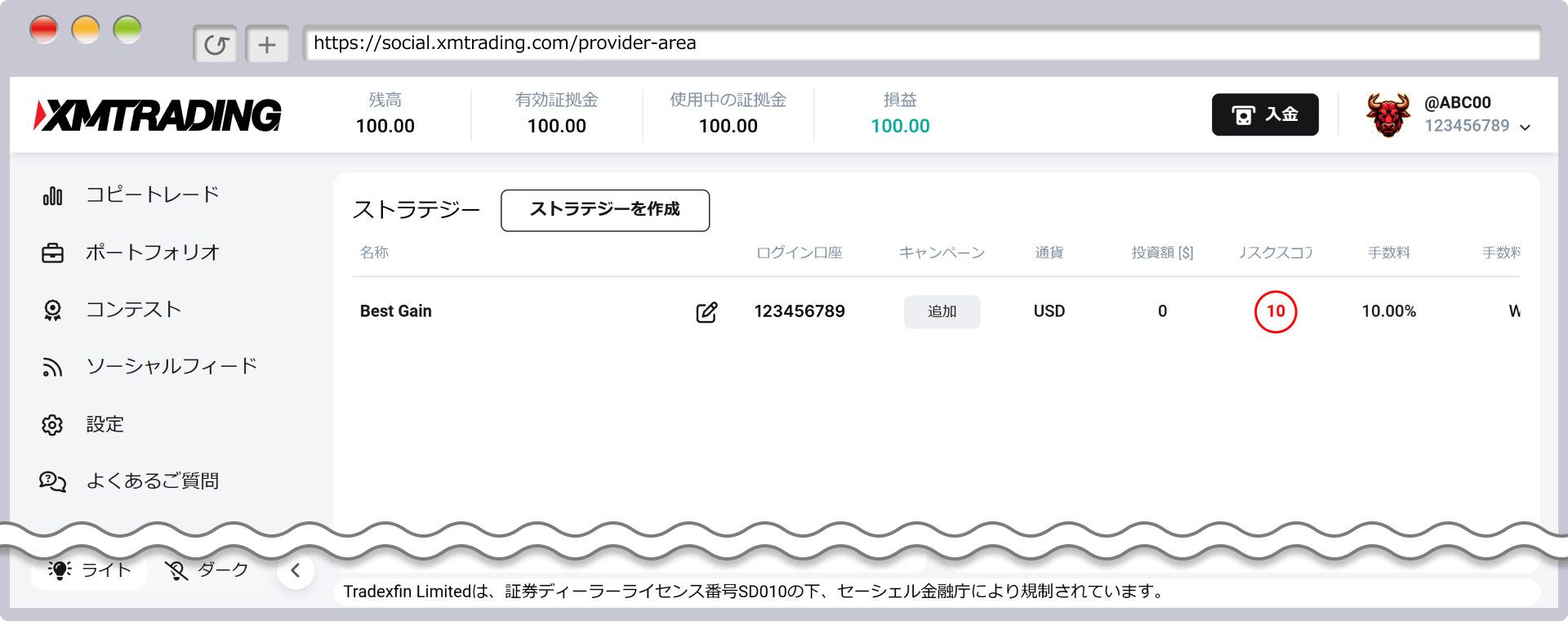Click the settings gear icon
1568x621 pixels.
pyautogui.click(x=52, y=425)
